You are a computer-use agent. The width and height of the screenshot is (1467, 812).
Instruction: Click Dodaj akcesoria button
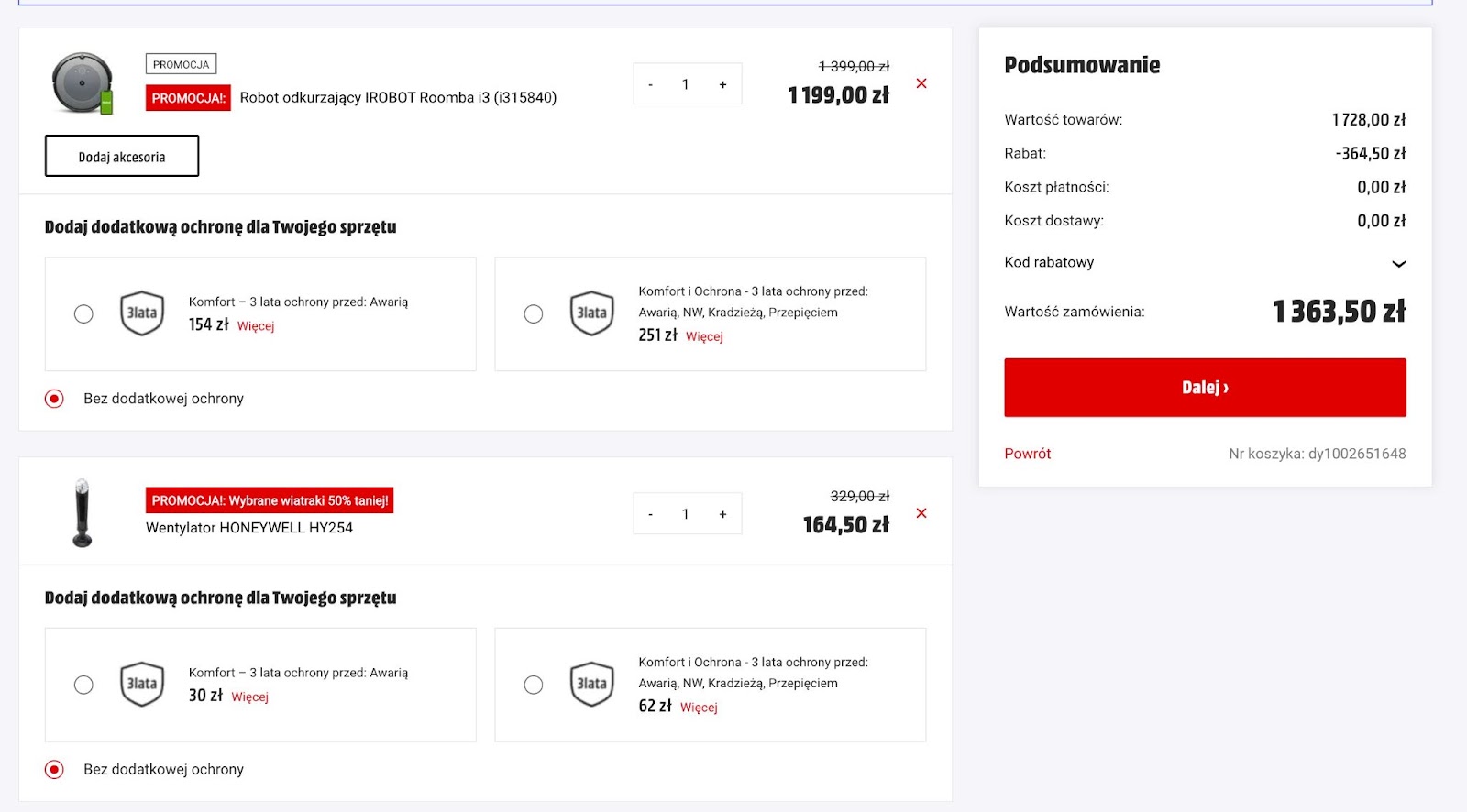122,156
